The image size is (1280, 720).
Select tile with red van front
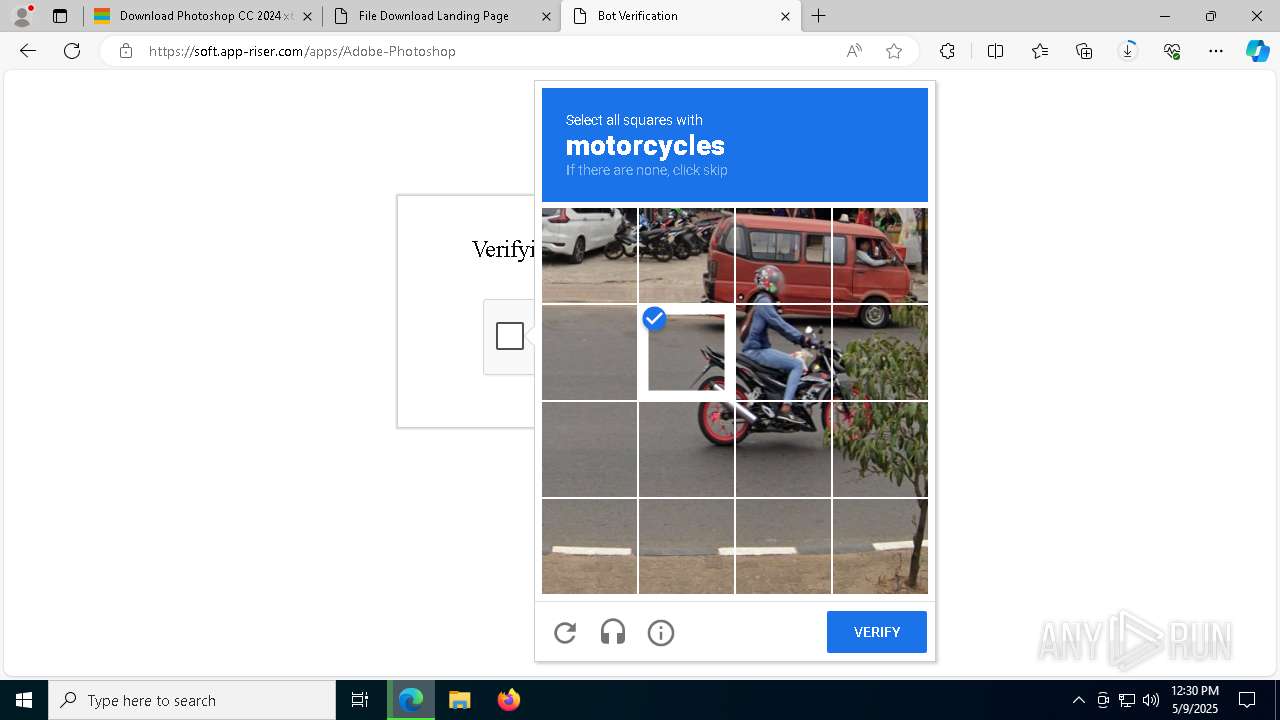tap(880, 255)
